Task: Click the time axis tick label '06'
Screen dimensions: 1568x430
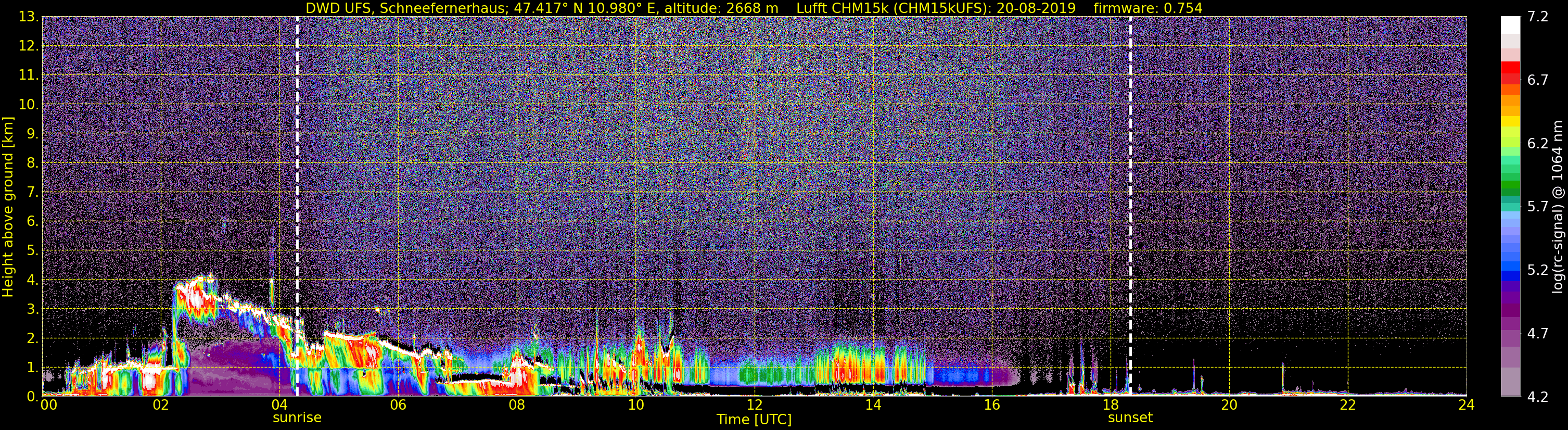Action: click(398, 406)
